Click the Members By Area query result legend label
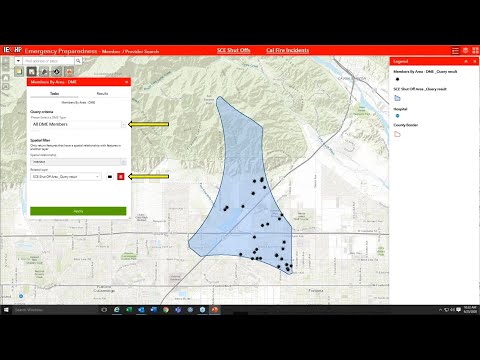480x360 pixels. tap(425, 72)
